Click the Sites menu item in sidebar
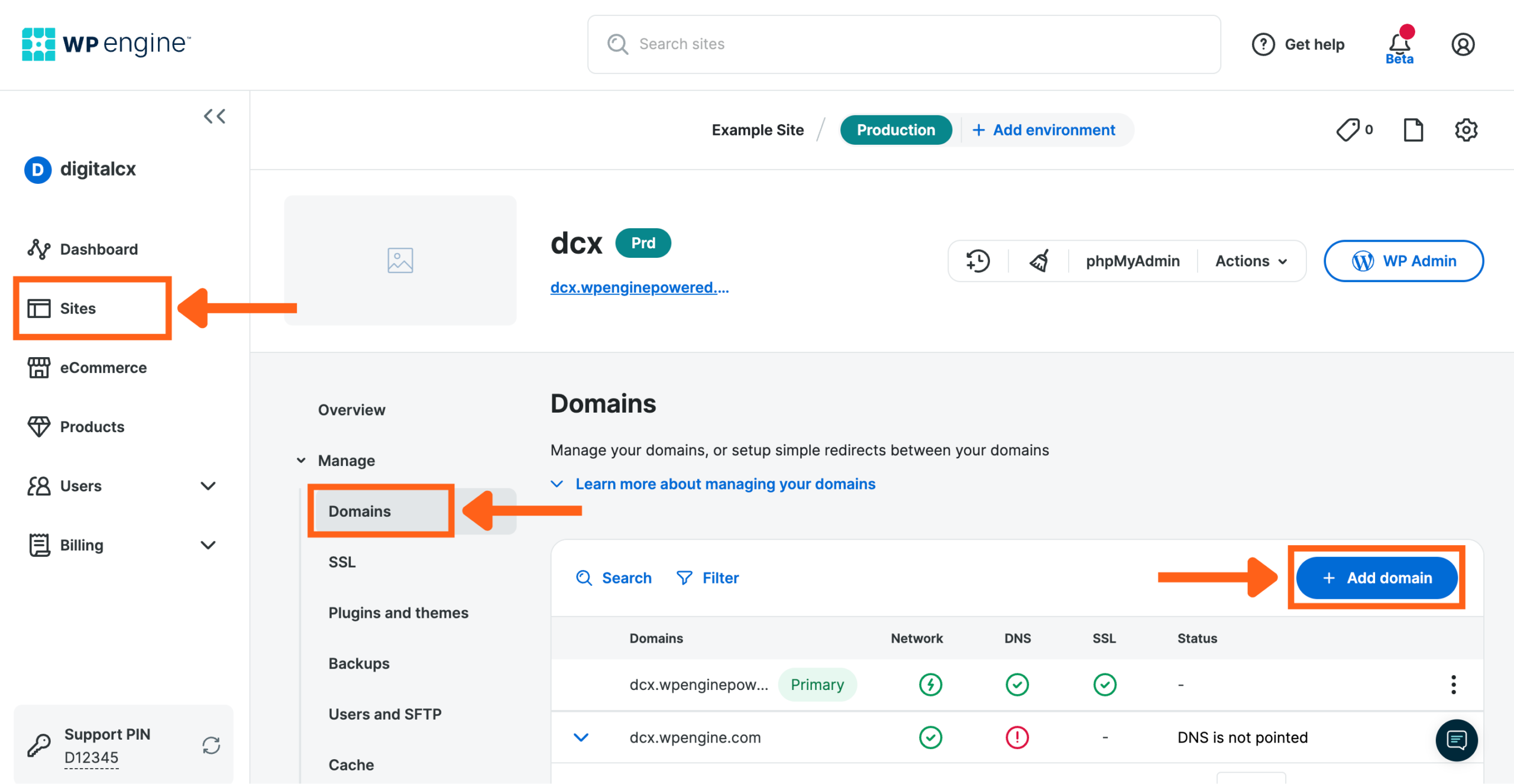Screen dimensions: 1514x784 tap(78, 308)
